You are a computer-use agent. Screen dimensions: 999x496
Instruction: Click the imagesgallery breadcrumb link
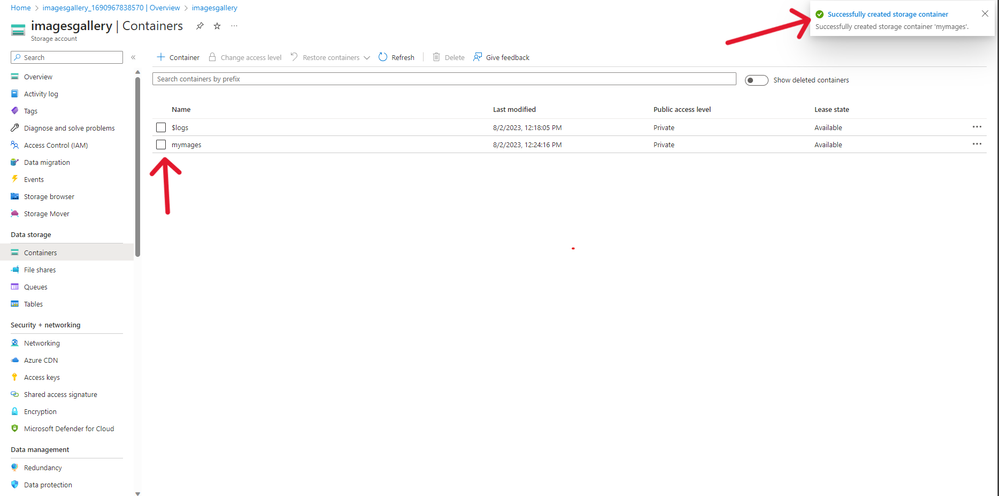click(x=215, y=8)
